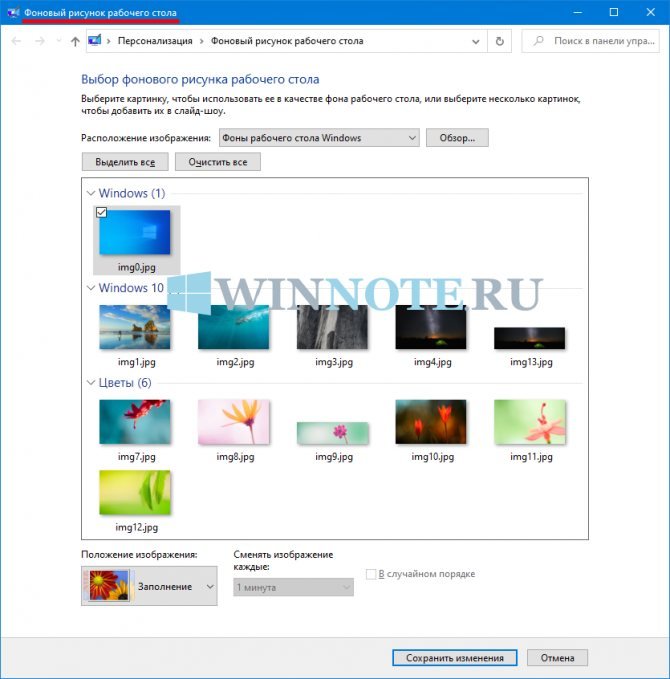
Task: Select the img0.jpg wallpaper thumbnail
Action: point(135,233)
